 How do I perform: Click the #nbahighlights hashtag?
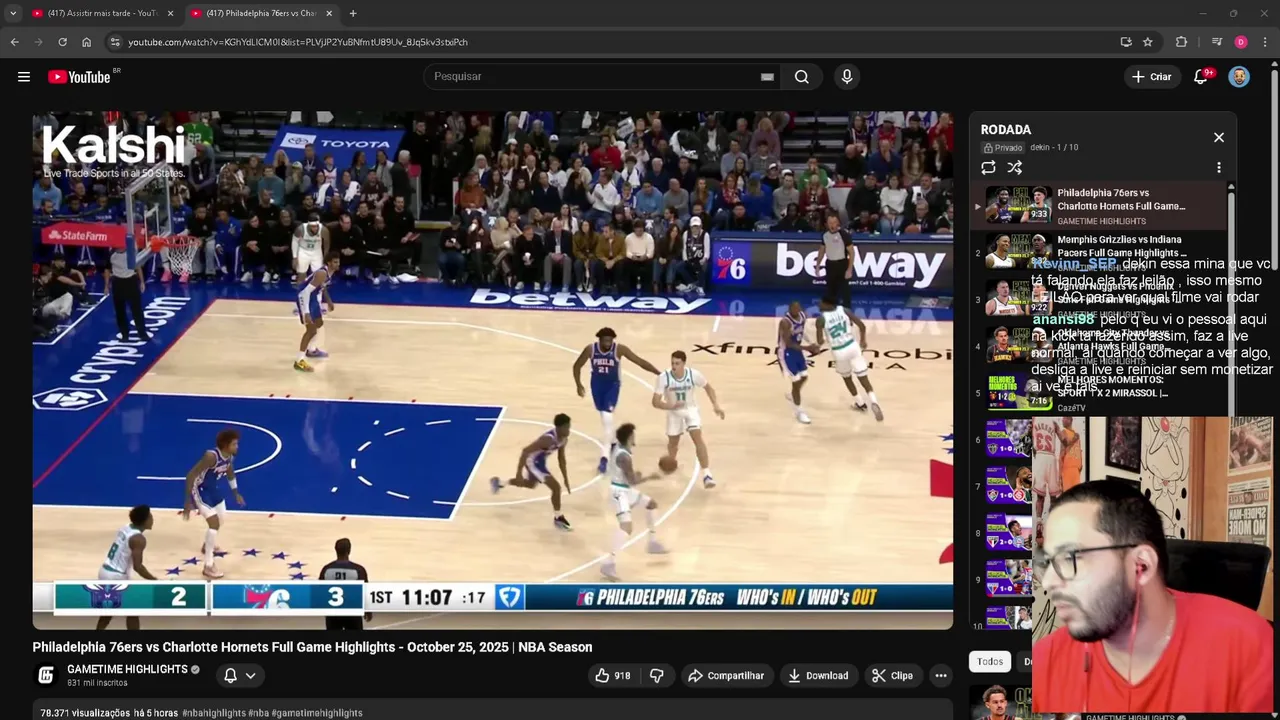[x=214, y=713]
